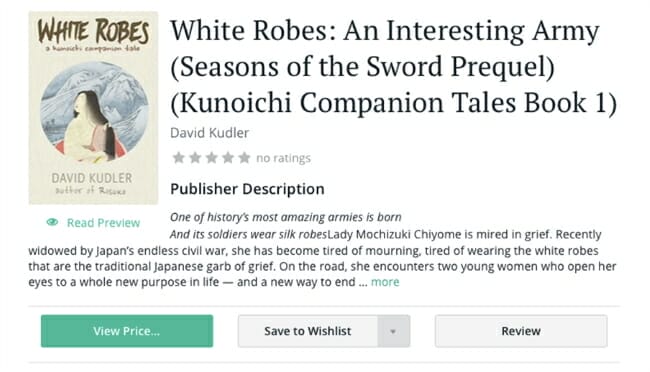Image resolution: width=650 pixels, height=372 pixels.
Task: Click the 'no ratings' text
Action: pyautogui.click(x=283, y=158)
